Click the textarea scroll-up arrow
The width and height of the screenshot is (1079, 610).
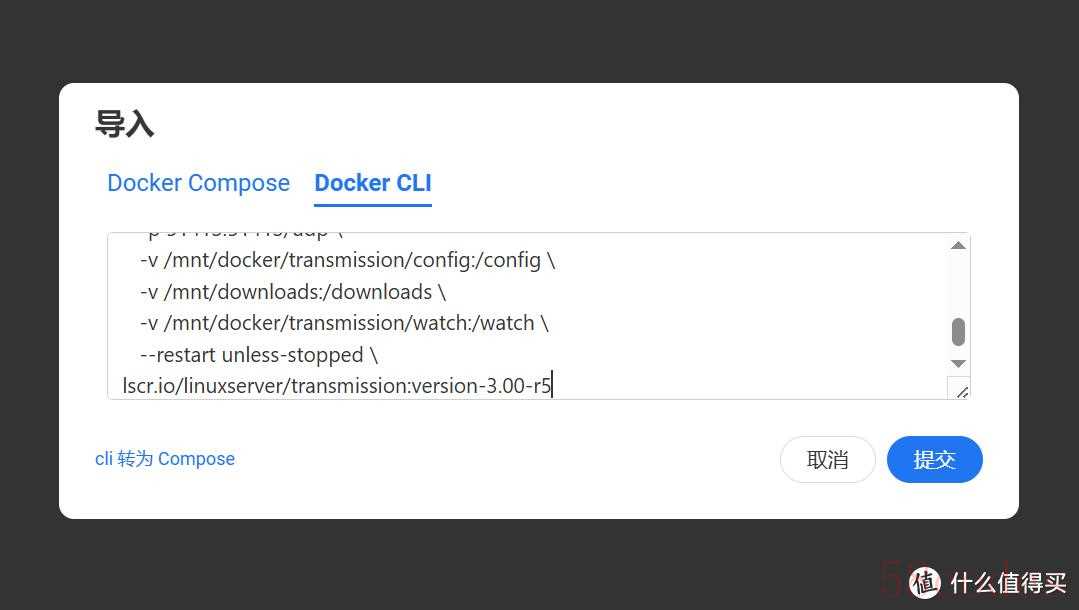[958, 245]
